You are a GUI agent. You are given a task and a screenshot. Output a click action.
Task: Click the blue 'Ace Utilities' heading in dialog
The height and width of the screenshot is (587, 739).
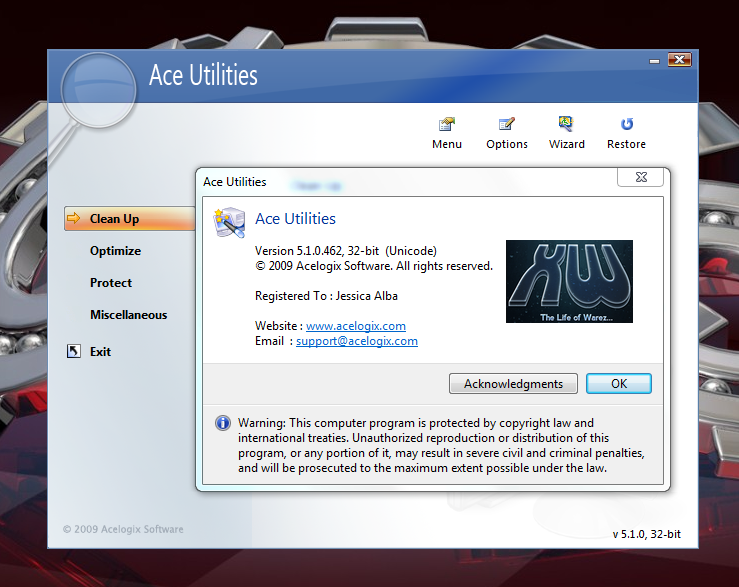pyautogui.click(x=296, y=219)
